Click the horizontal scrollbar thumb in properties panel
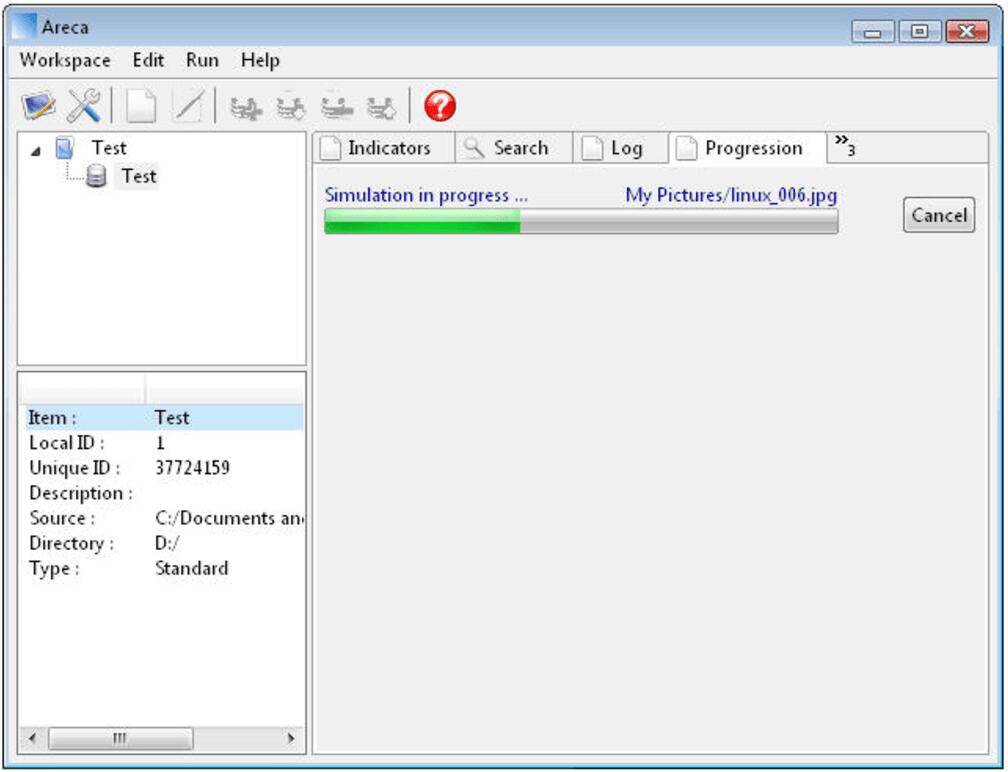The image size is (1008, 772). tap(121, 737)
